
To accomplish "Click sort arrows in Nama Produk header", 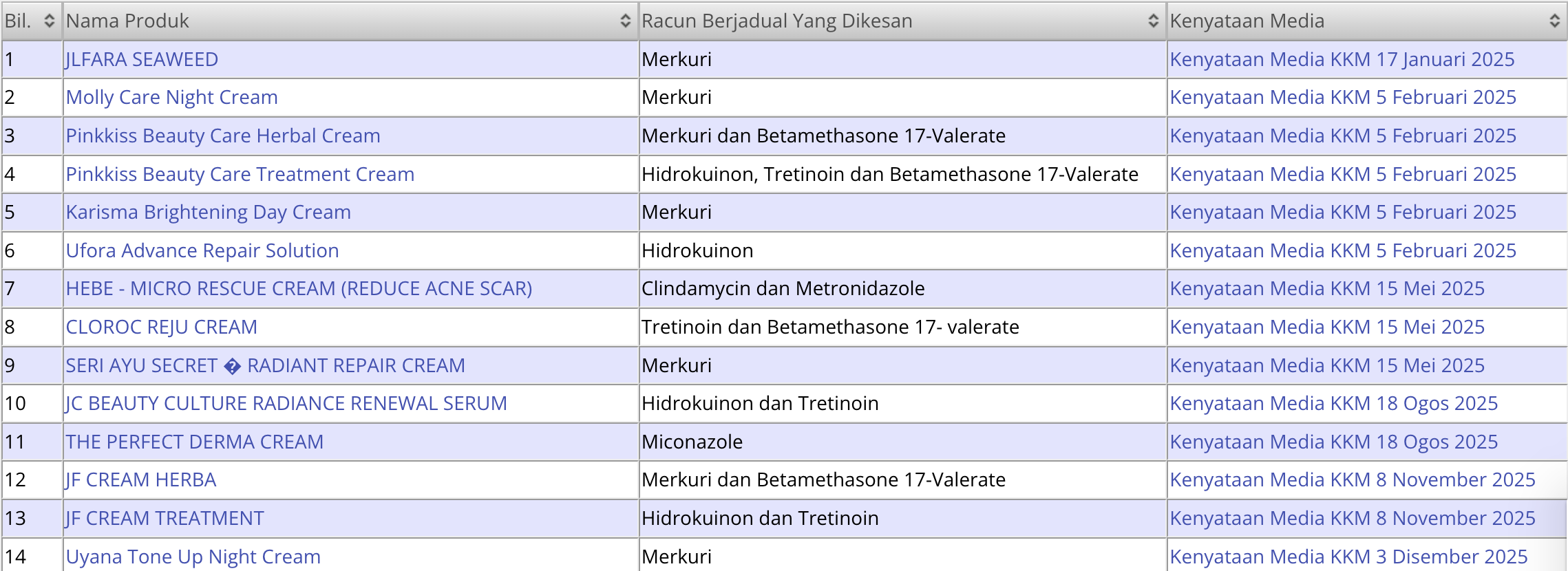I will point(625,21).
